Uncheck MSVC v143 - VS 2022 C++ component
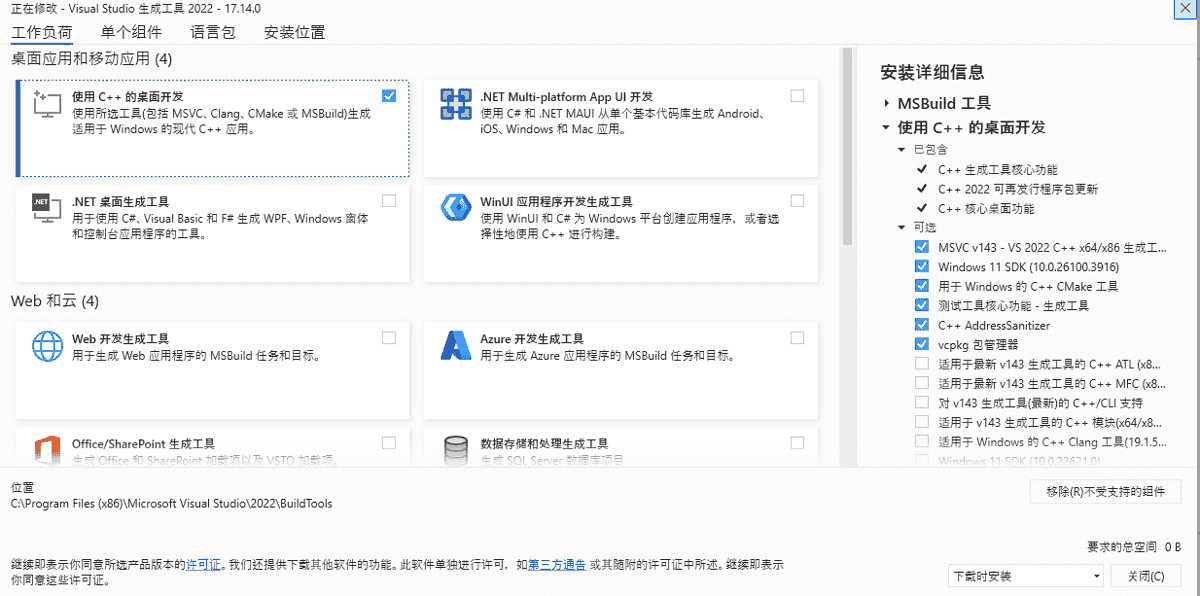Screen dimensions: 1200x596 pyautogui.click(x=921, y=247)
